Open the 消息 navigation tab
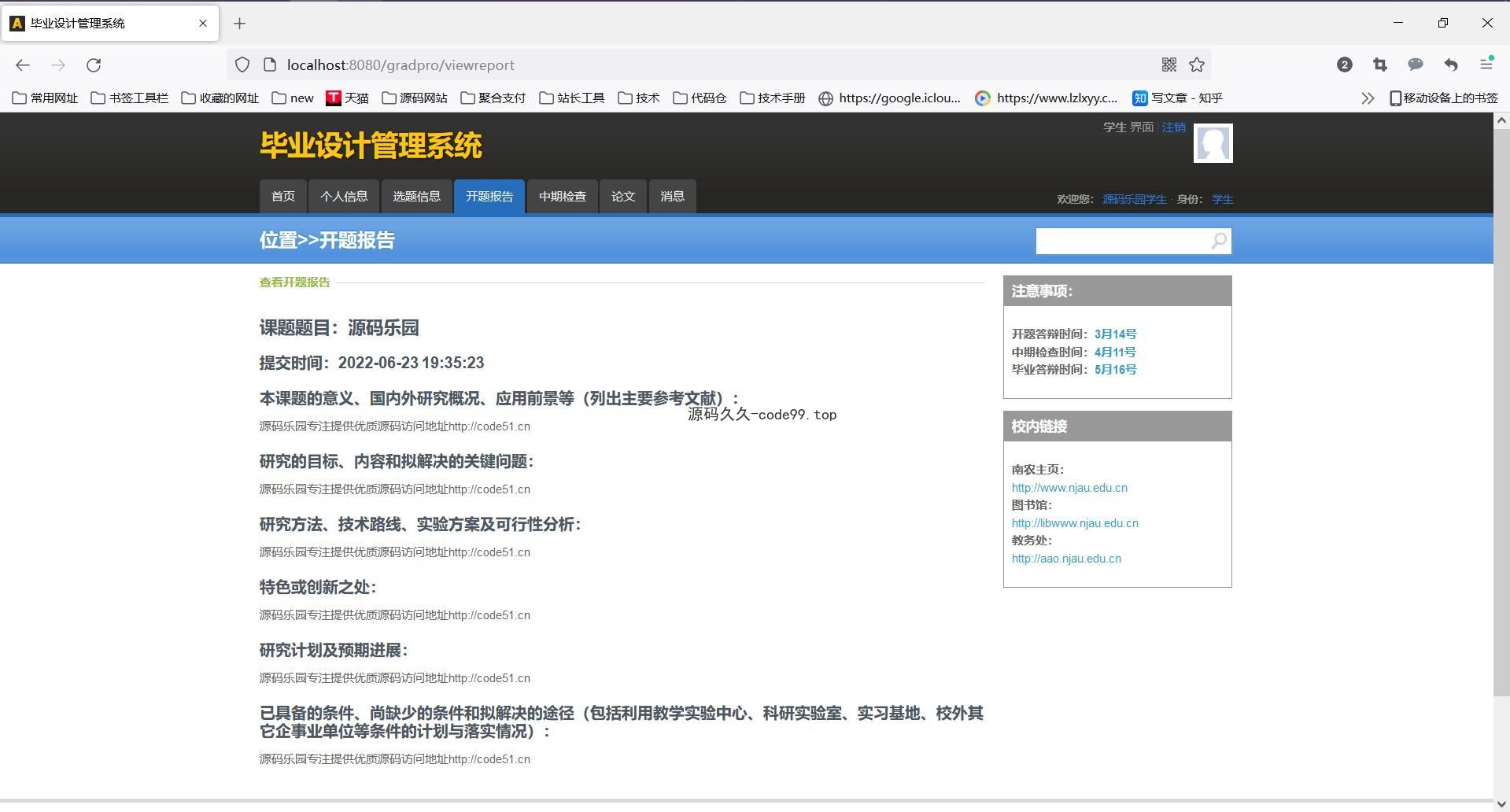 (x=672, y=197)
